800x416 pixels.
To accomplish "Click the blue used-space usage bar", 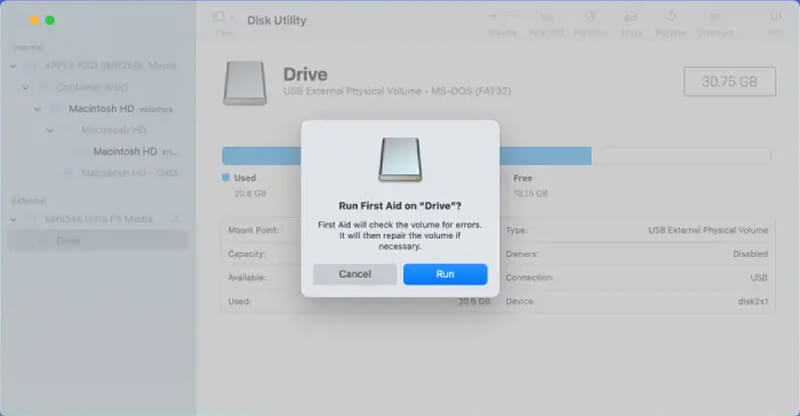I will point(407,156).
